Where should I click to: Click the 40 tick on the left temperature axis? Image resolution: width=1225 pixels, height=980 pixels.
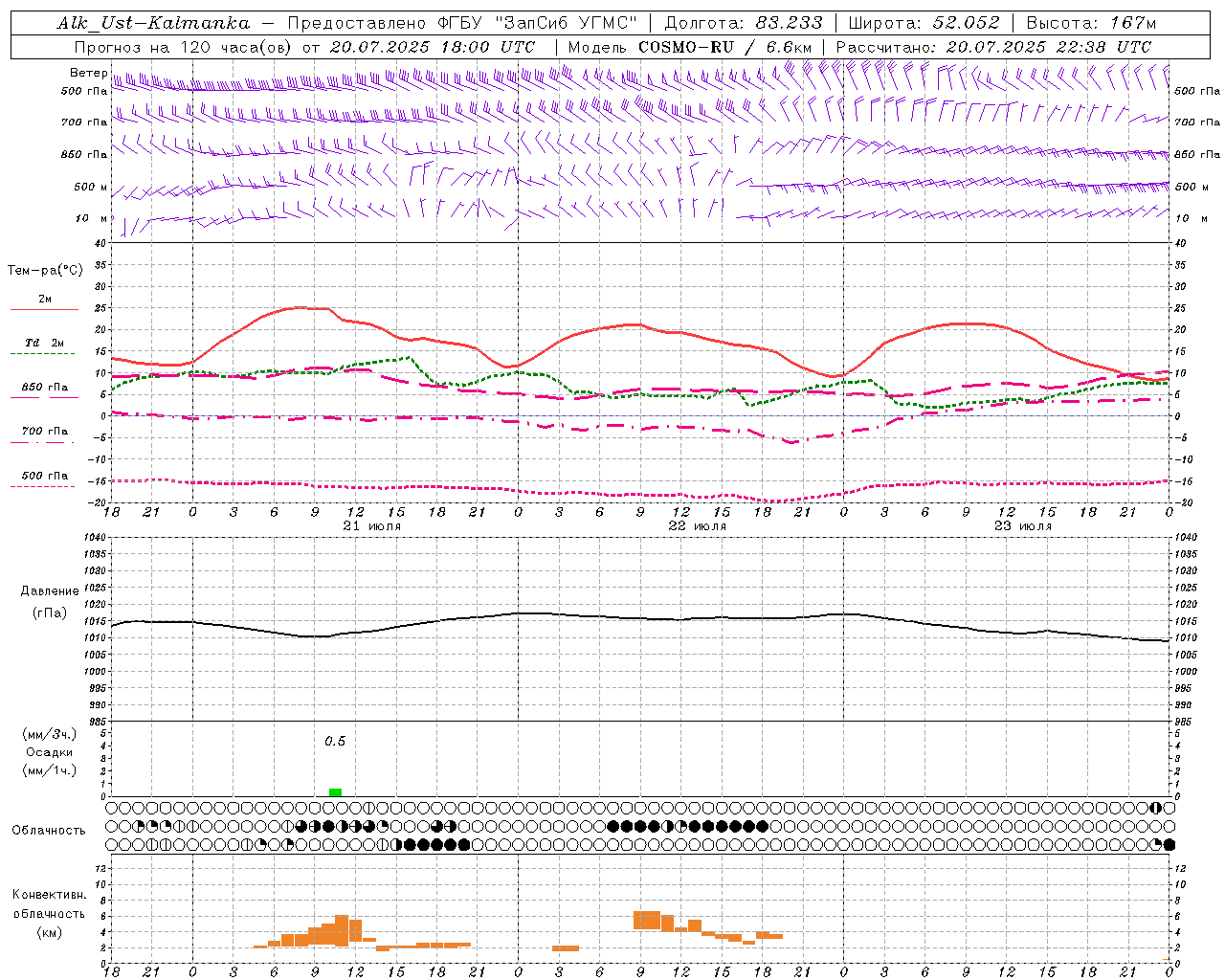pyautogui.click(x=101, y=243)
